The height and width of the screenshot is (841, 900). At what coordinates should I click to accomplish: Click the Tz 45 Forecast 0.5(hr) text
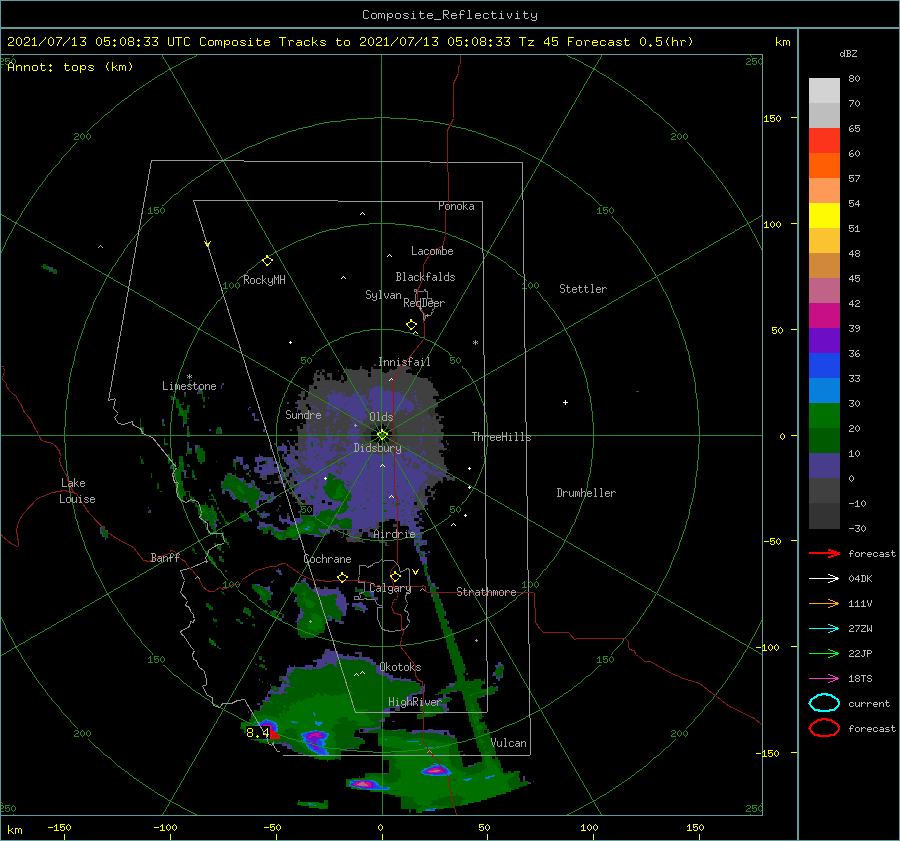point(606,42)
